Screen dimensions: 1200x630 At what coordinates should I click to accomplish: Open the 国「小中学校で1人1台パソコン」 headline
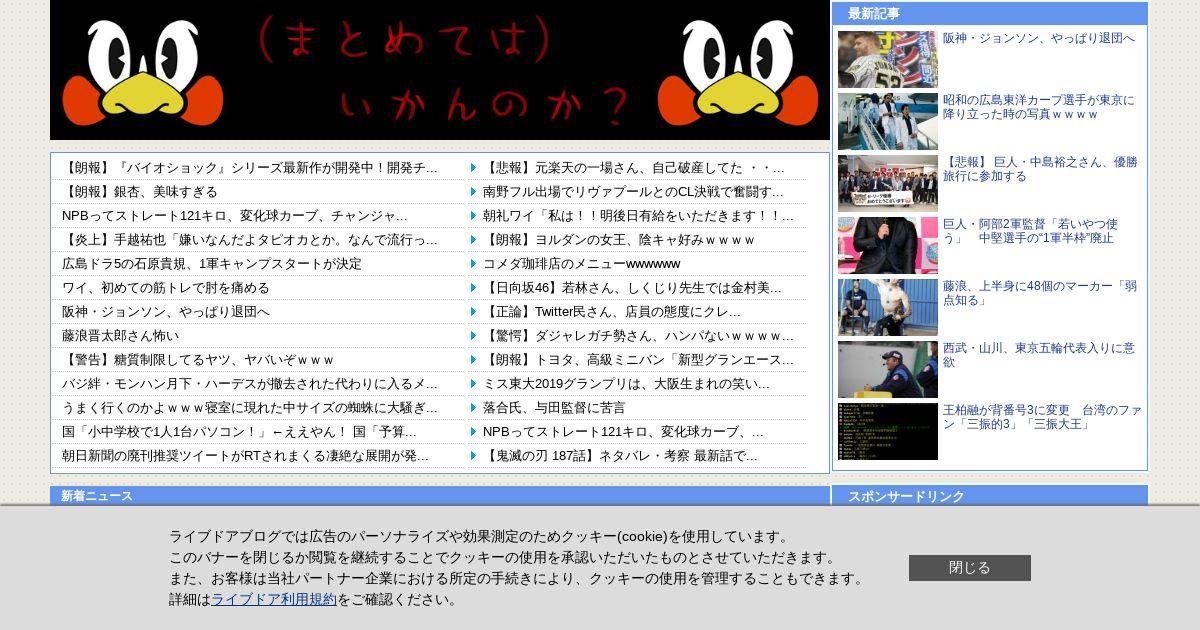click(240, 432)
